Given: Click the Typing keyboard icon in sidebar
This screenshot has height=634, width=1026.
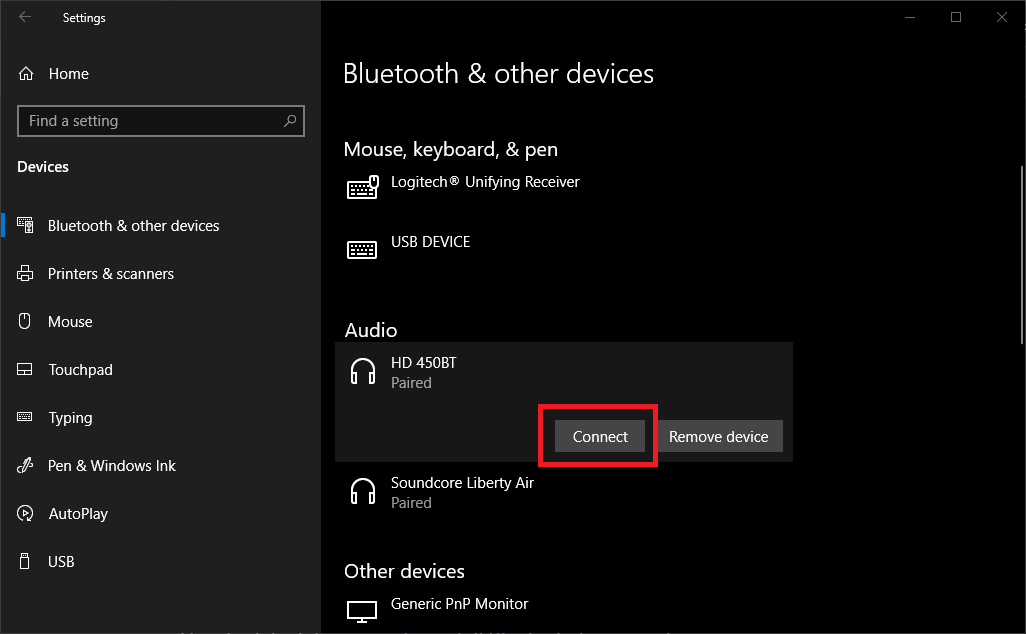Looking at the screenshot, I should (x=24, y=417).
